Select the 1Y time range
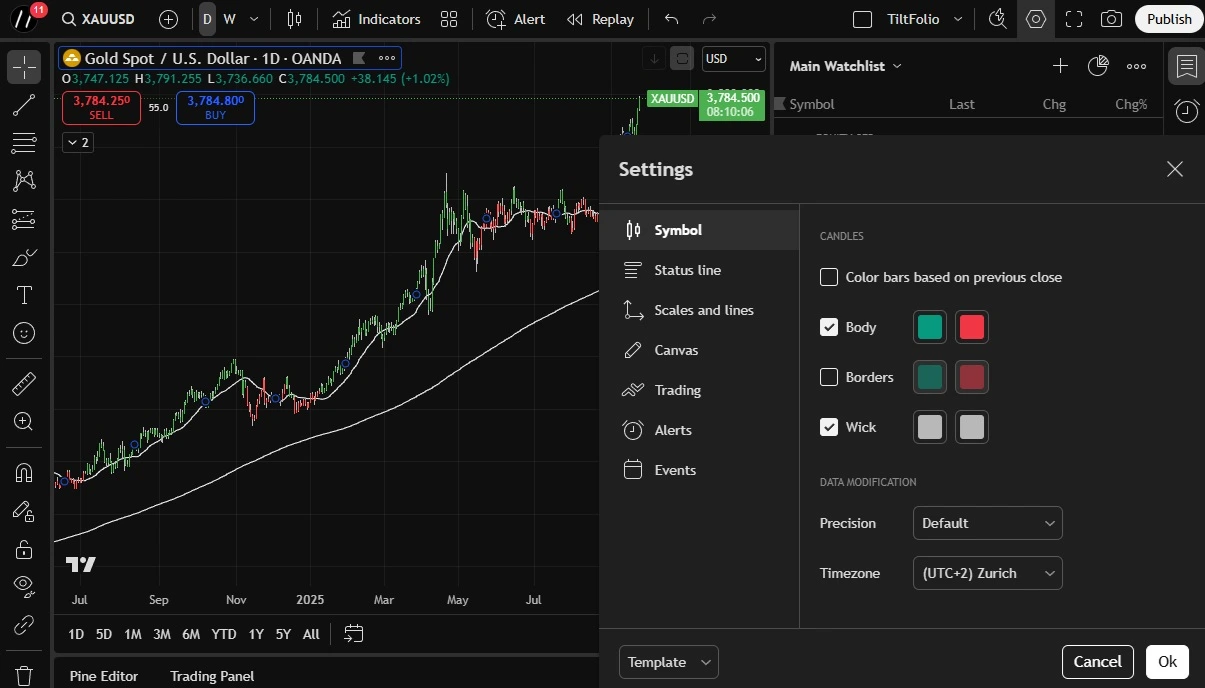Viewport: 1205px width, 688px height. point(256,634)
